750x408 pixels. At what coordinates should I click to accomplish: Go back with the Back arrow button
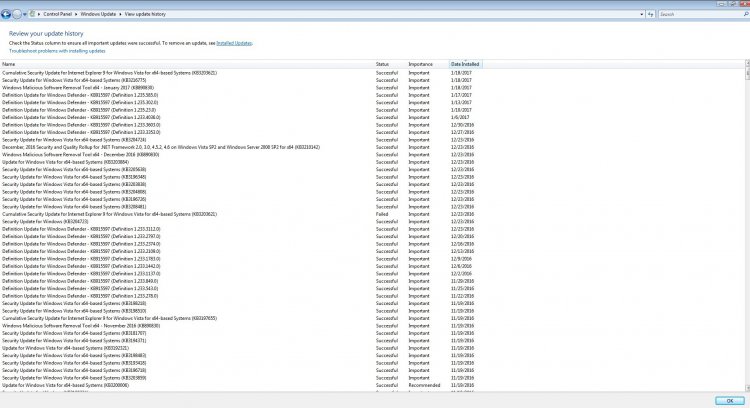[x=6, y=14]
